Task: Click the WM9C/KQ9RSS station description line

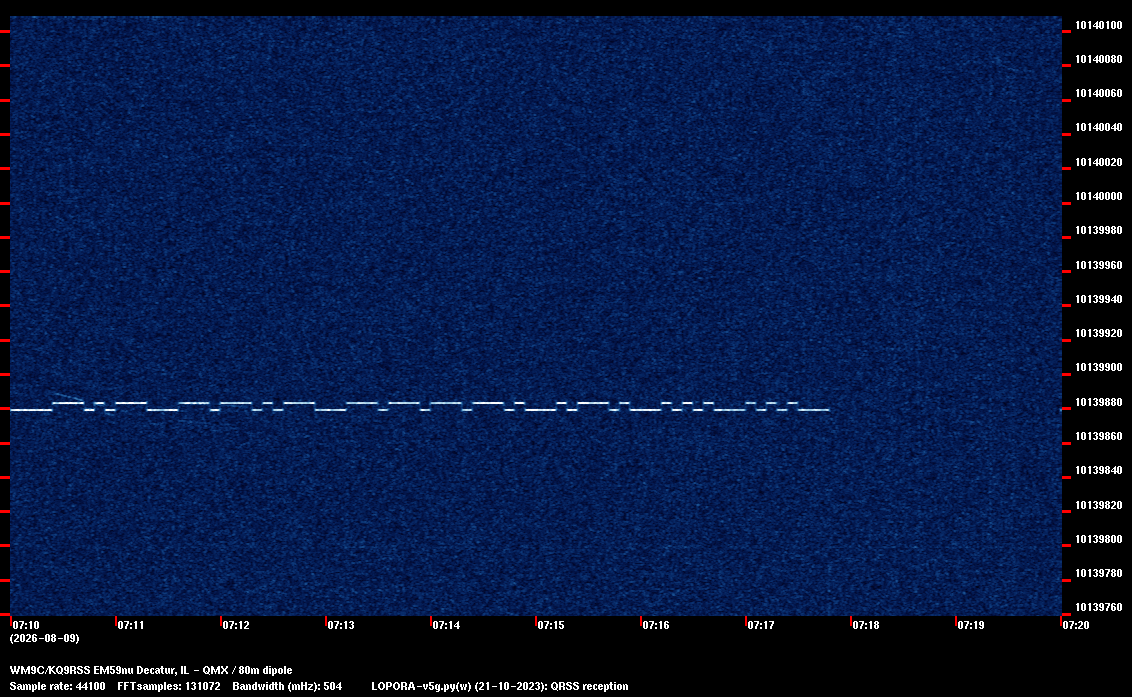Action: [x=151, y=670]
